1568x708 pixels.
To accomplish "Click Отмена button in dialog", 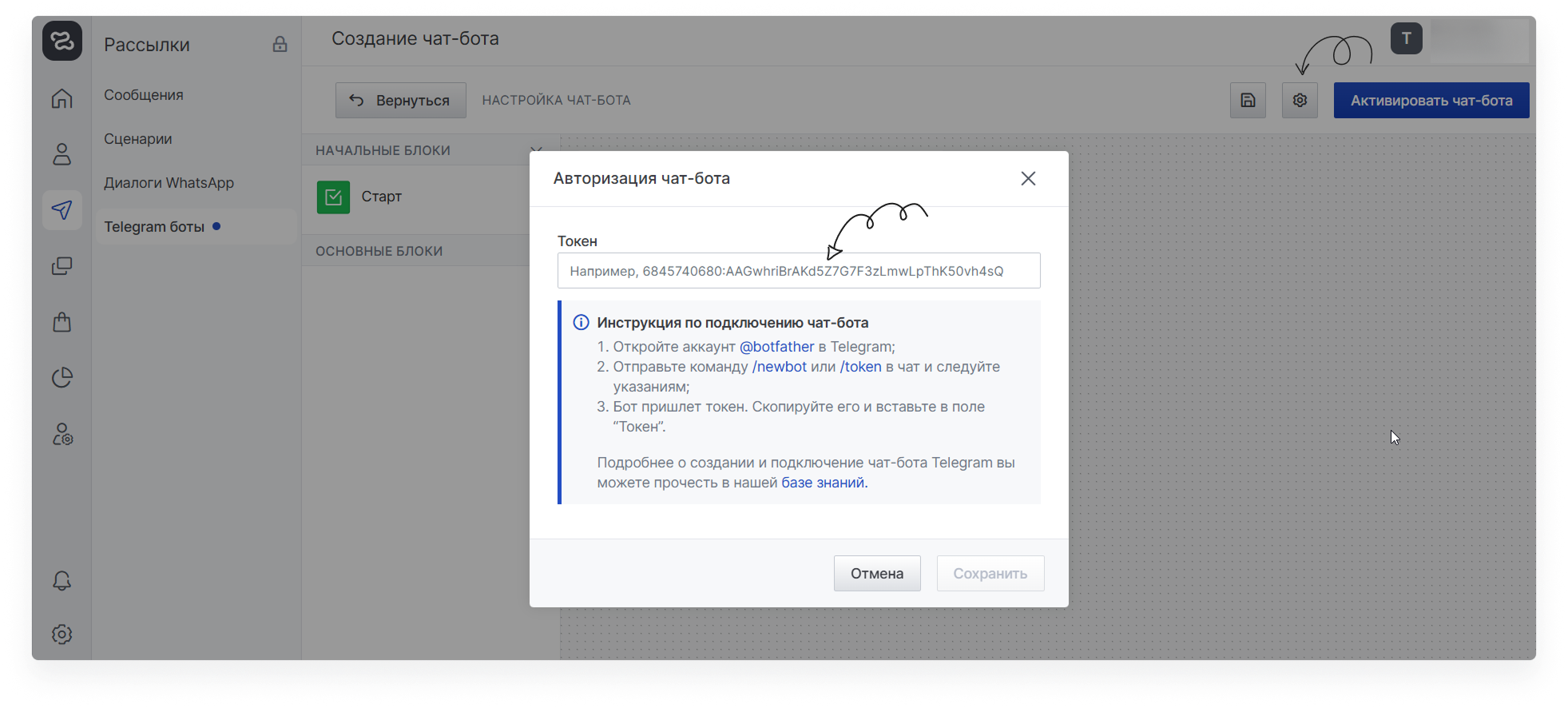I will pos(876,574).
